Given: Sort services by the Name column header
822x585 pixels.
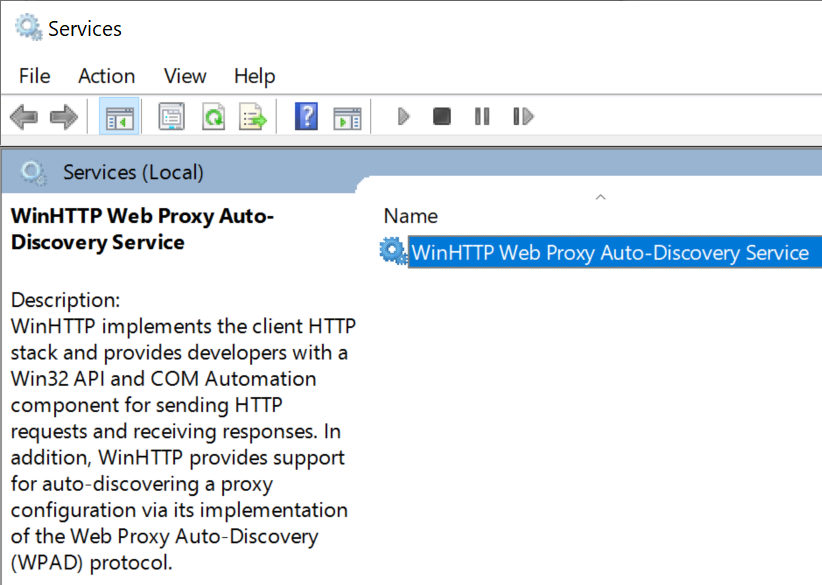Looking at the screenshot, I should coord(411,216).
